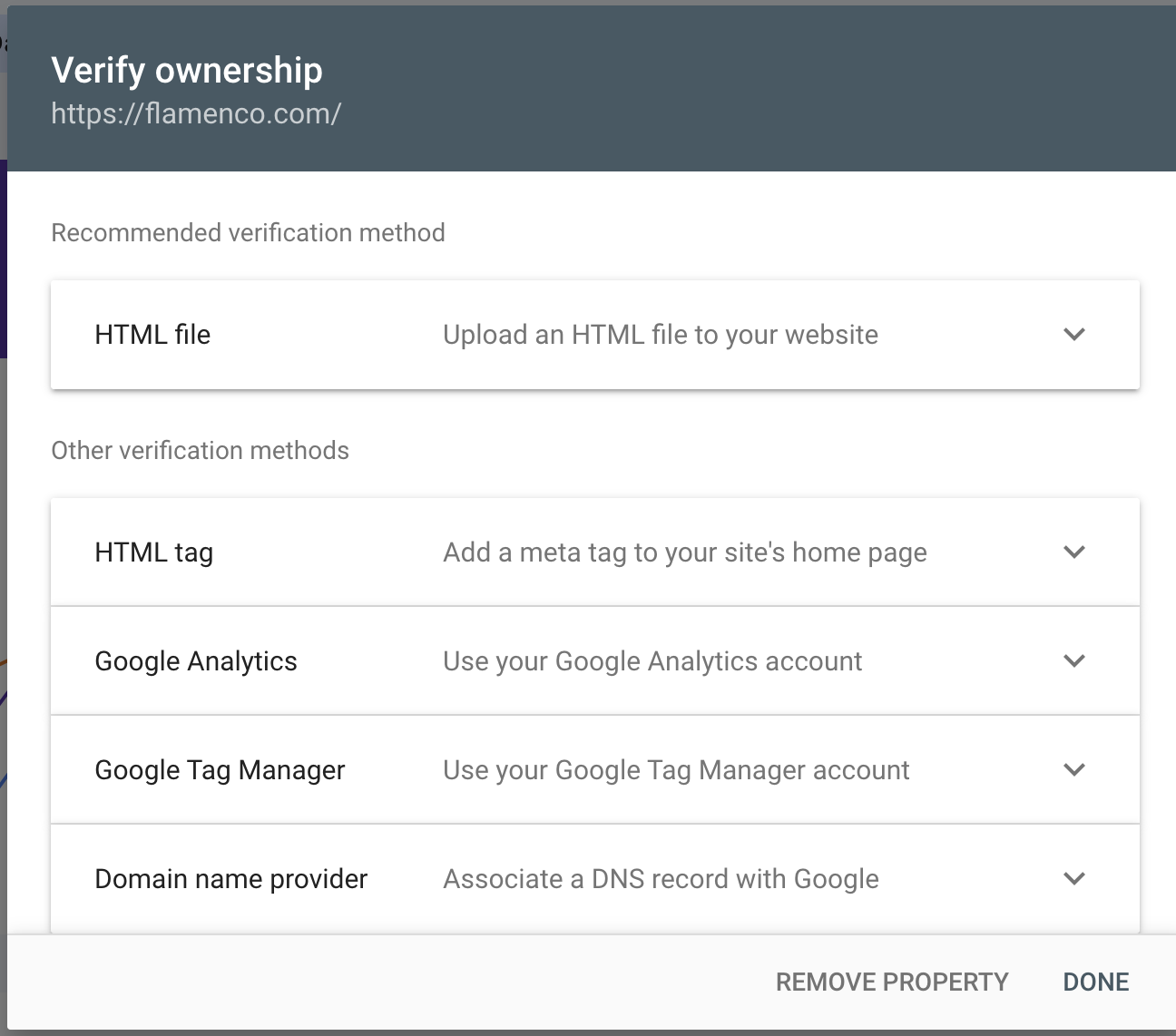Click the DONE button
The height and width of the screenshot is (1036, 1176).
pos(1096,982)
